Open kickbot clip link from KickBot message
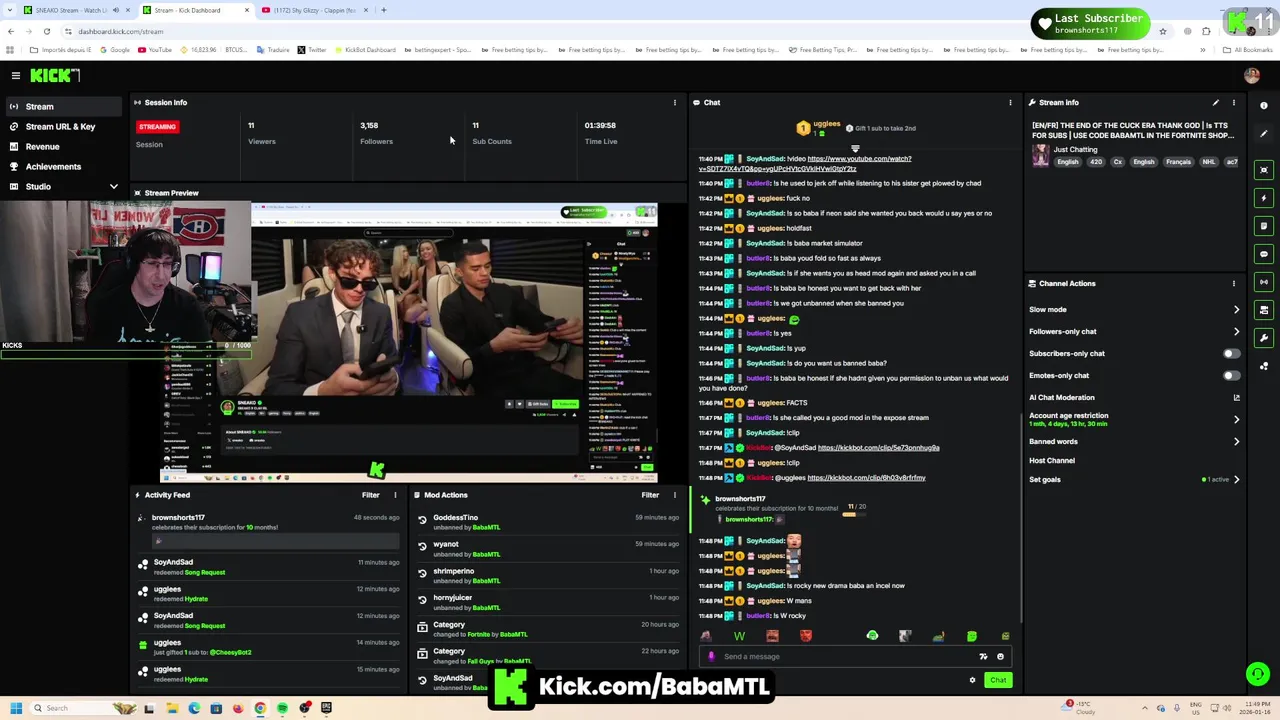Image resolution: width=1280 pixels, height=720 pixels. pos(878,448)
